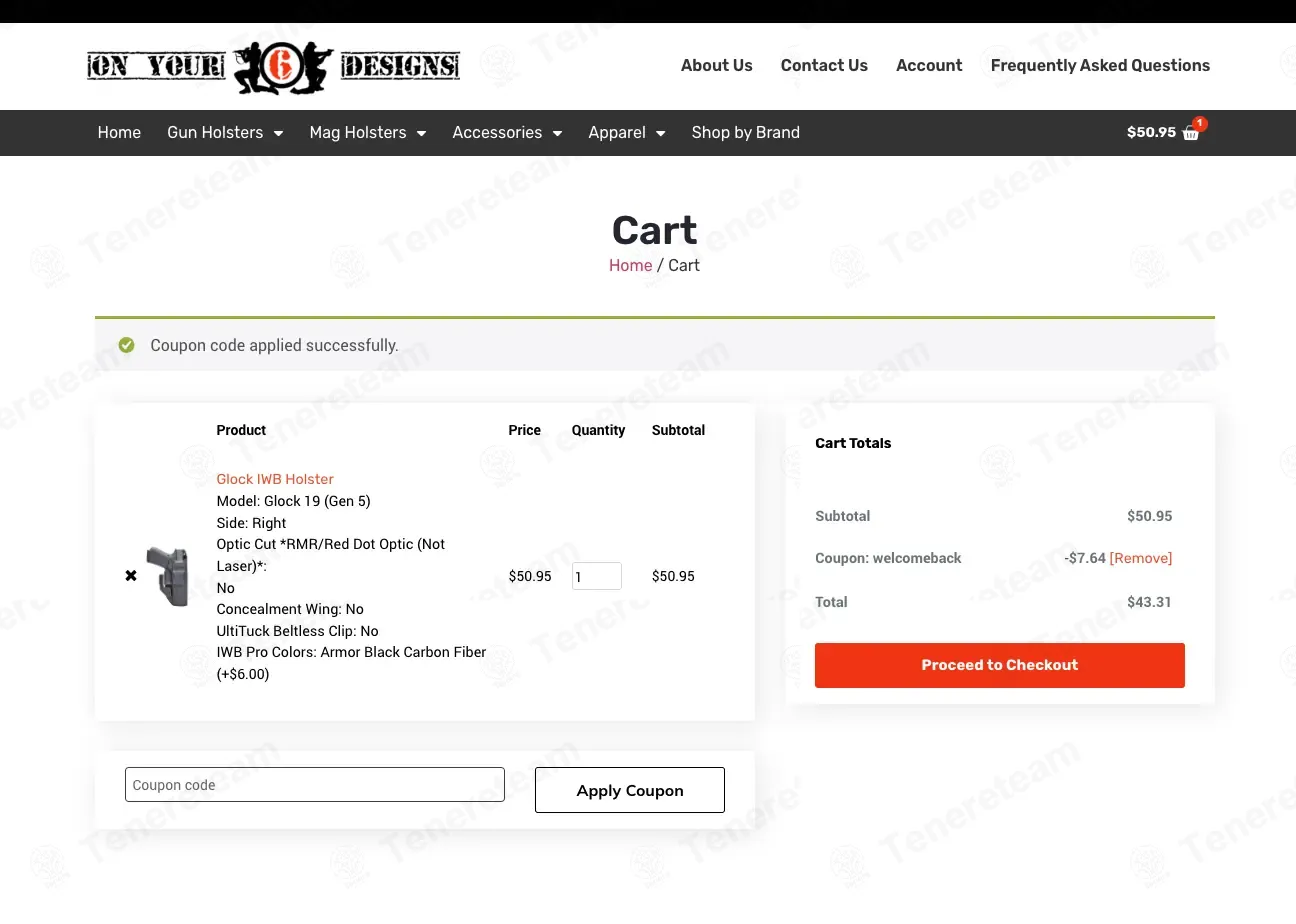This screenshot has width=1296, height=924.
Task: Open the Glock IWB Holster product link
Action: pyautogui.click(x=275, y=479)
